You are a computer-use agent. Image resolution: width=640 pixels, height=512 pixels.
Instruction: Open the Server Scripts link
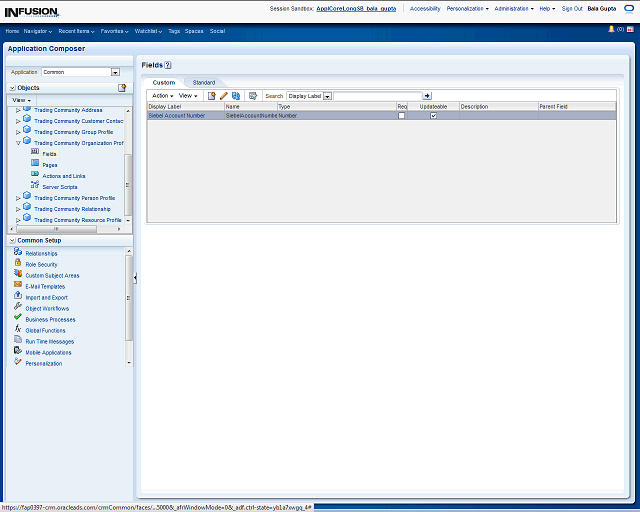tap(59, 187)
